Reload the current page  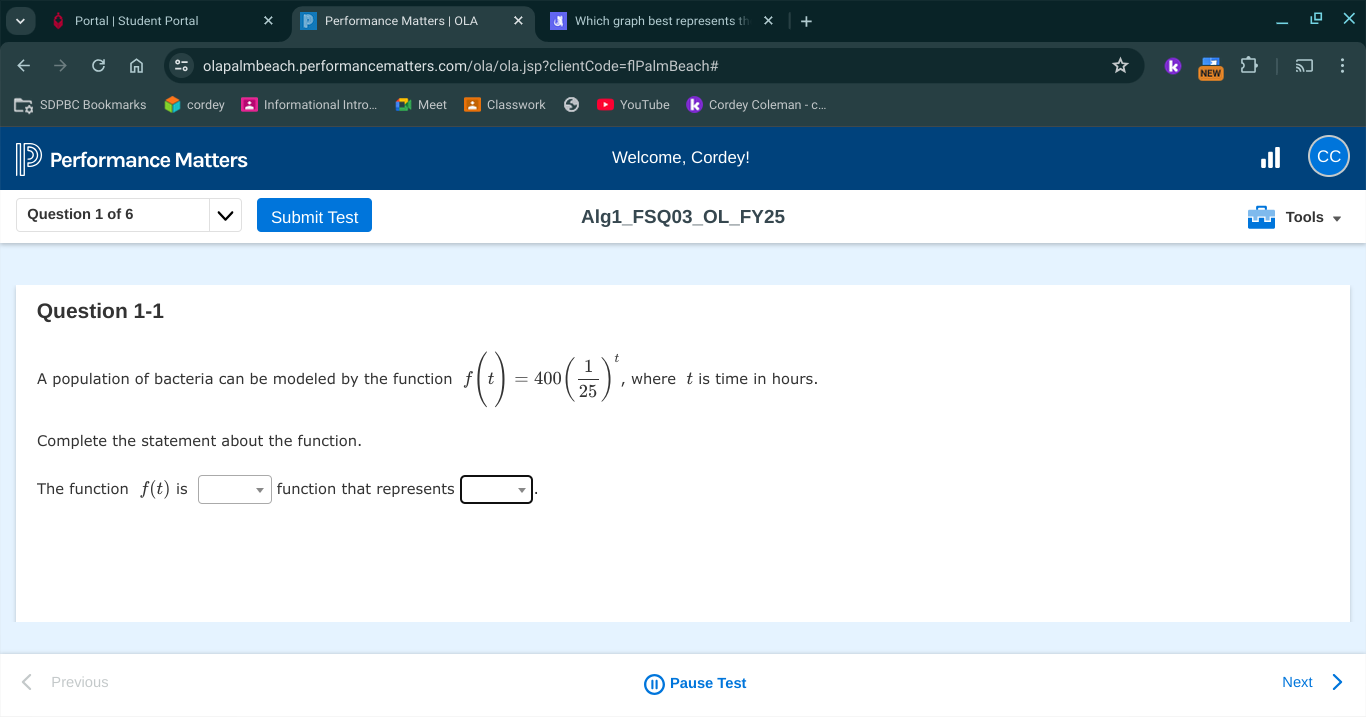click(x=98, y=66)
